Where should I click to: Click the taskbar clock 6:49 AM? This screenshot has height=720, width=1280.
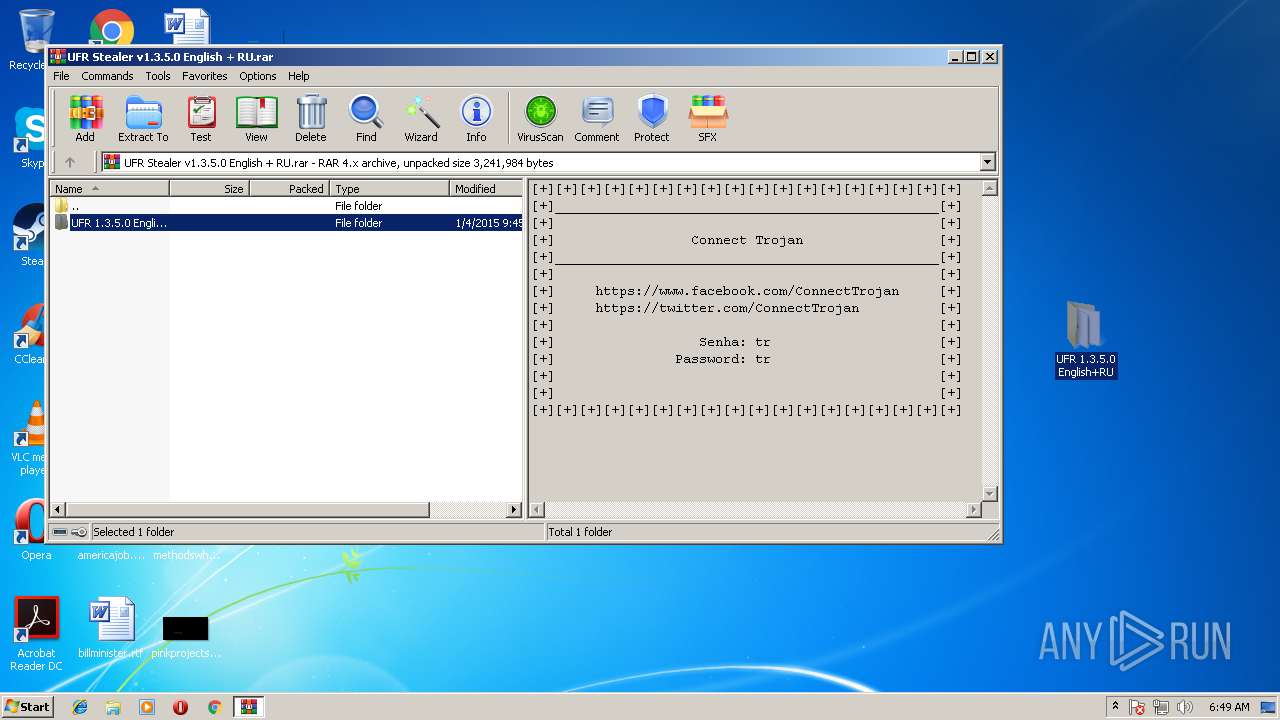[1228, 707]
